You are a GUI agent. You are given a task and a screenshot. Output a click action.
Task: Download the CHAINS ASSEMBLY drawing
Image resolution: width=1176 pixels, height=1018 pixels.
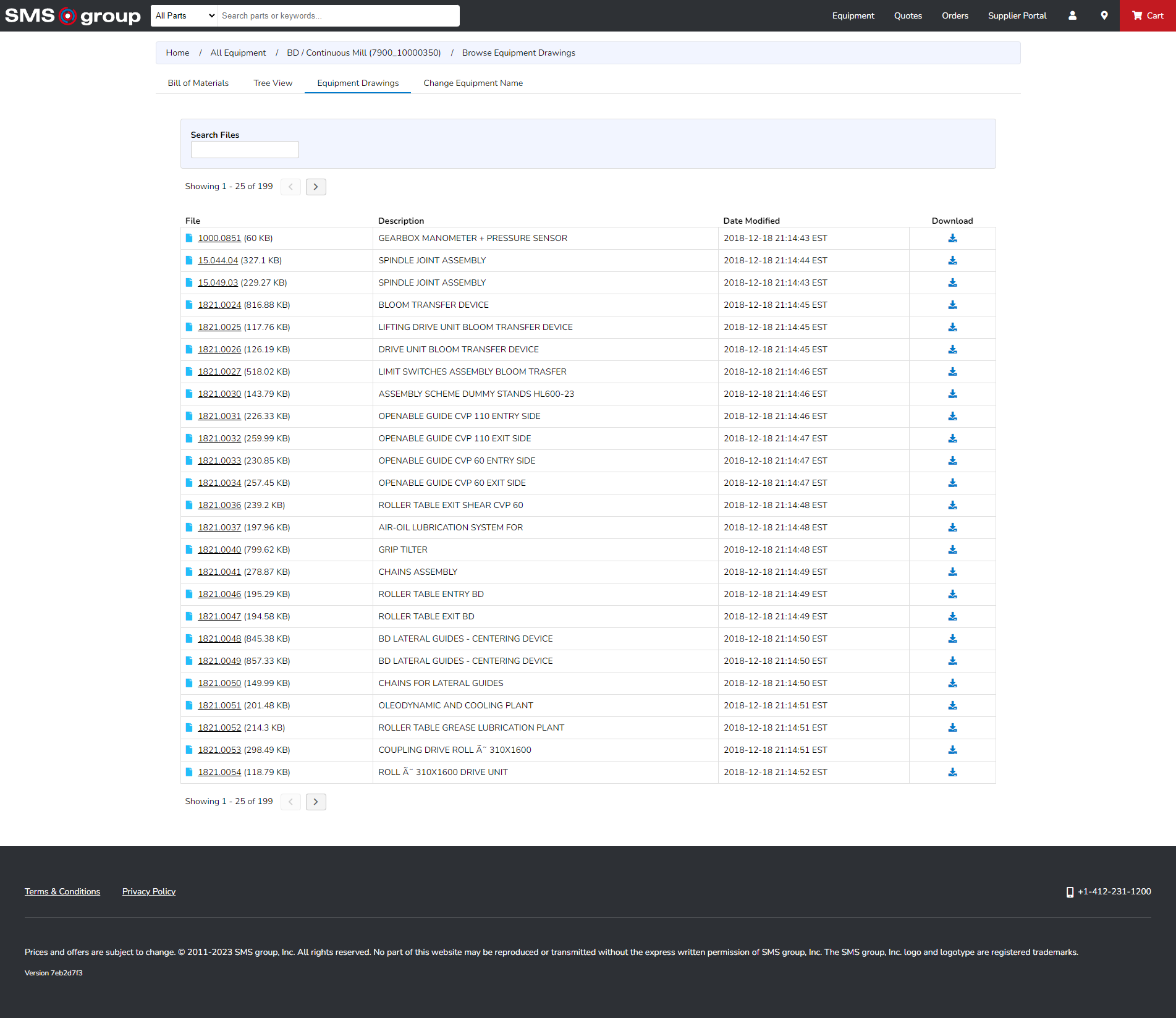952,572
